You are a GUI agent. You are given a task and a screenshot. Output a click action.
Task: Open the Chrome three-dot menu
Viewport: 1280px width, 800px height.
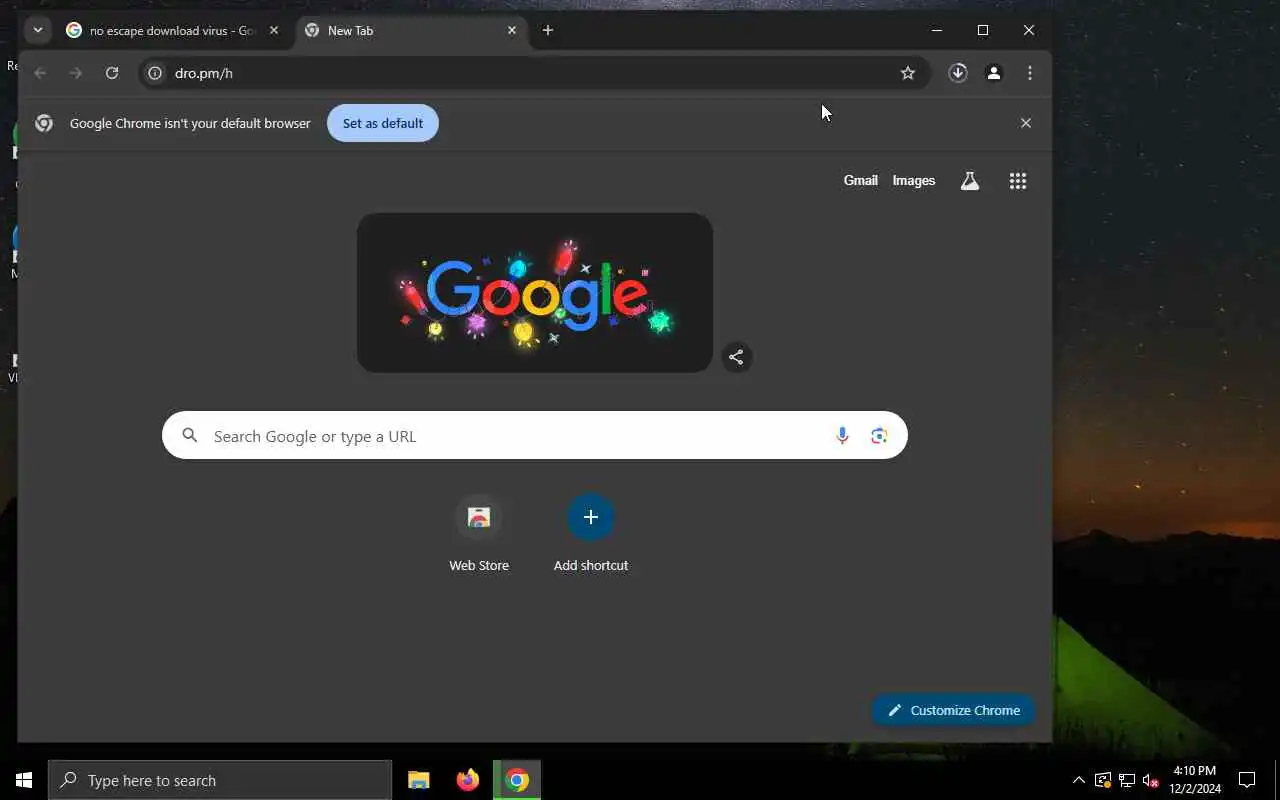coord(1030,73)
